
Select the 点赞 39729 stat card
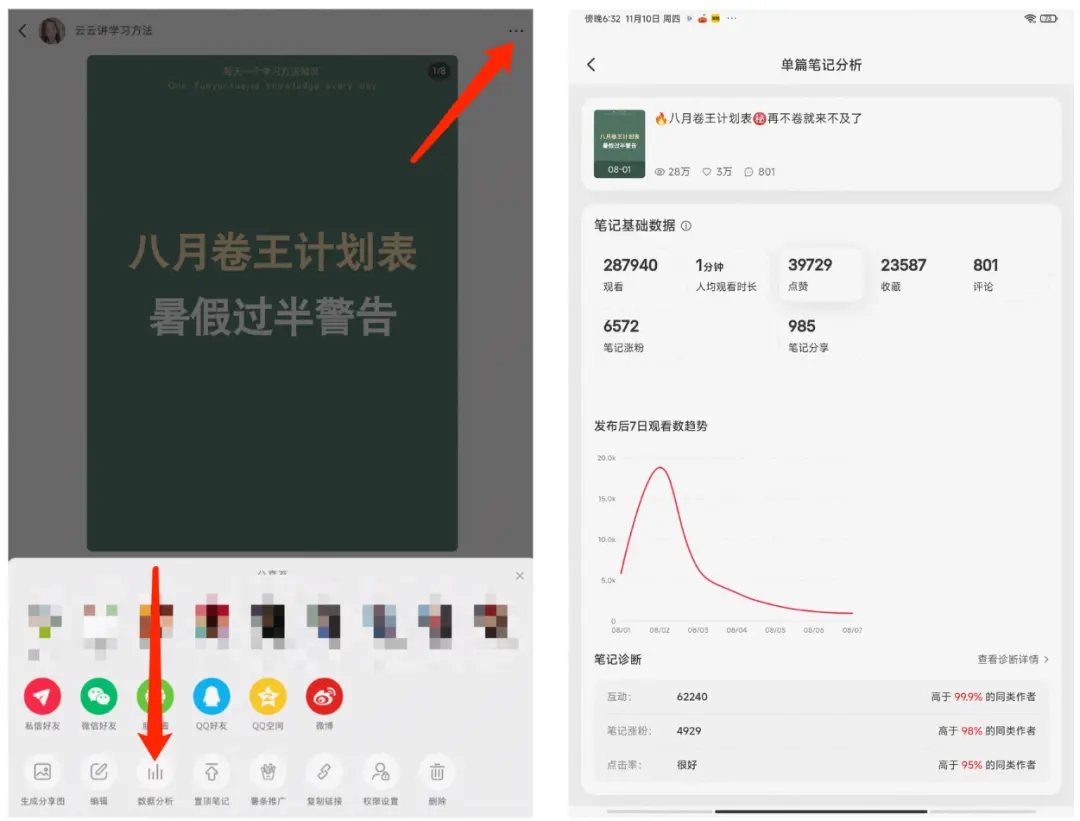820,274
